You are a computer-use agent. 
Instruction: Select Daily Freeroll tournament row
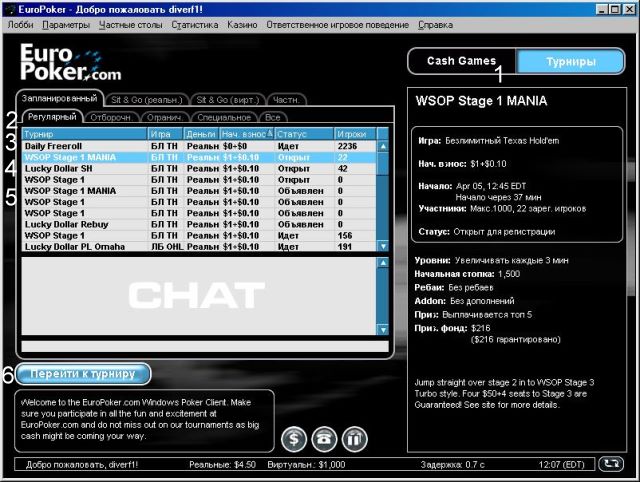[x=199, y=146]
